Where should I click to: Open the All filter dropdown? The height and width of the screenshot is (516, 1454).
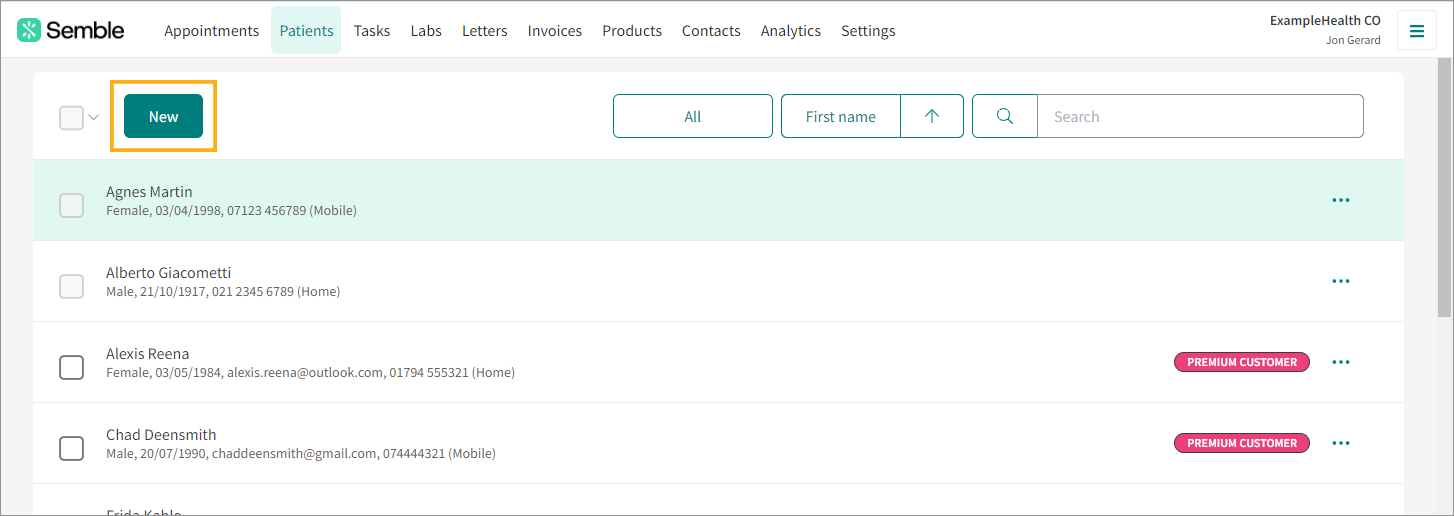pyautogui.click(x=693, y=116)
